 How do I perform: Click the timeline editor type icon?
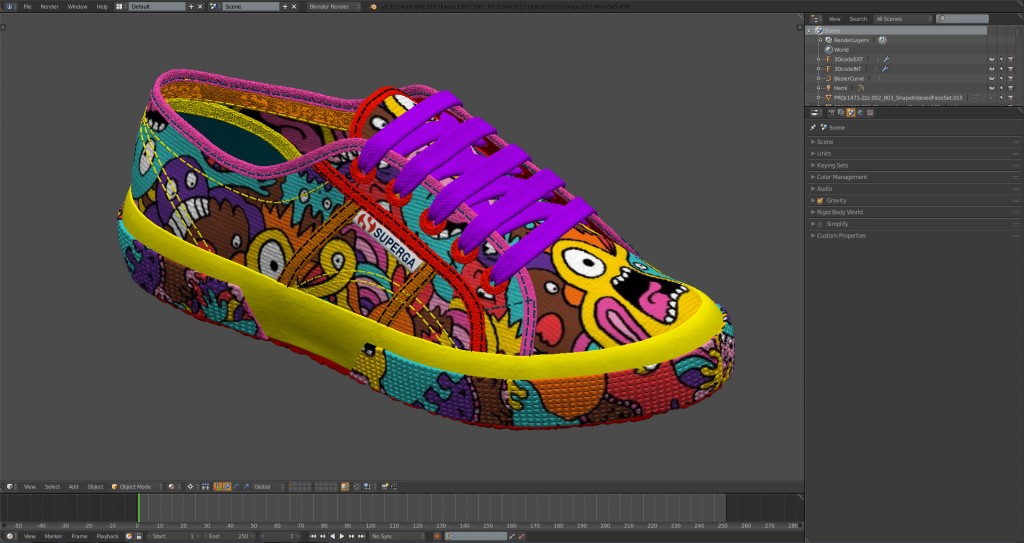click(x=10, y=536)
